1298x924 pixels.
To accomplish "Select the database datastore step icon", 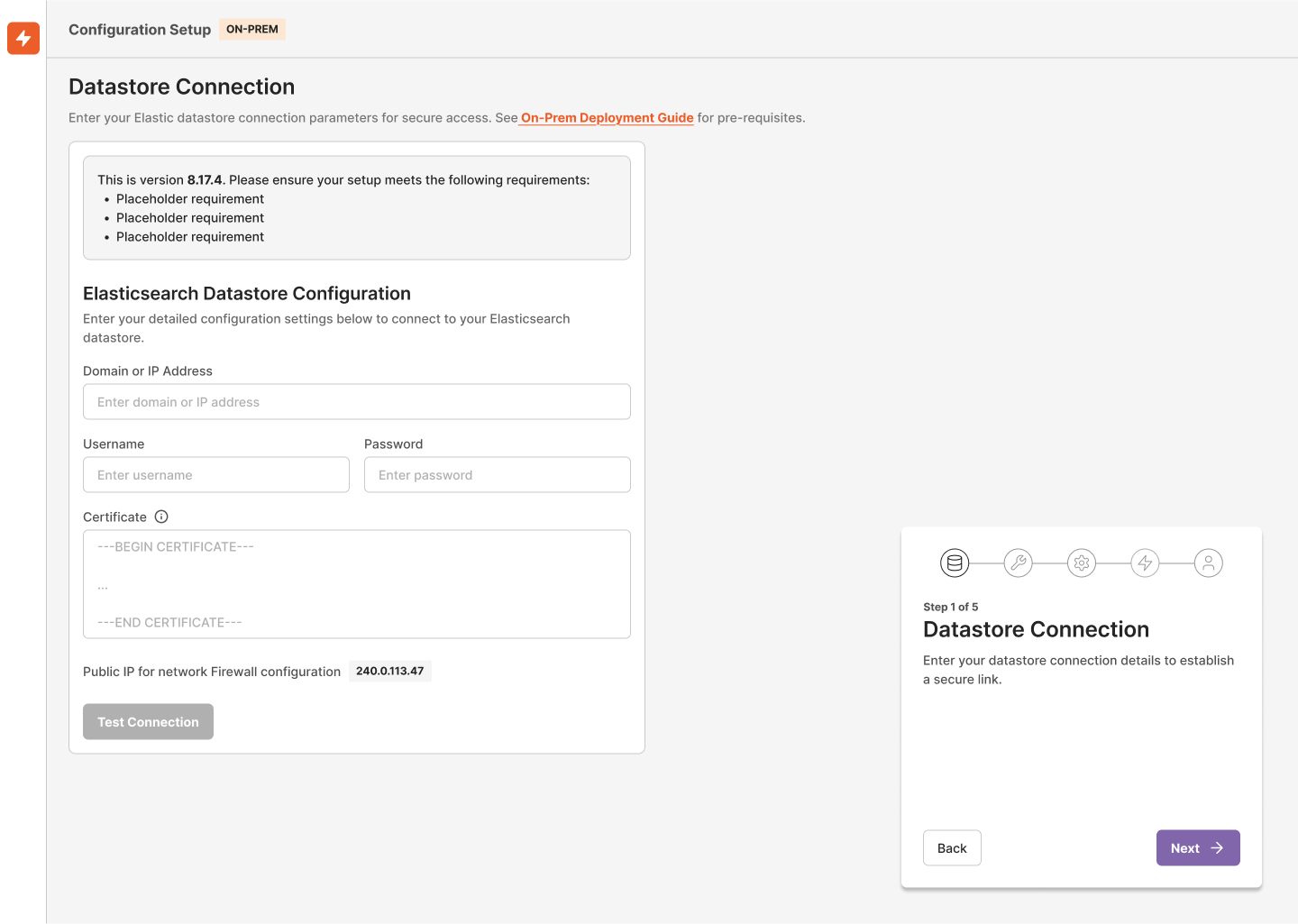I will tap(955, 563).
